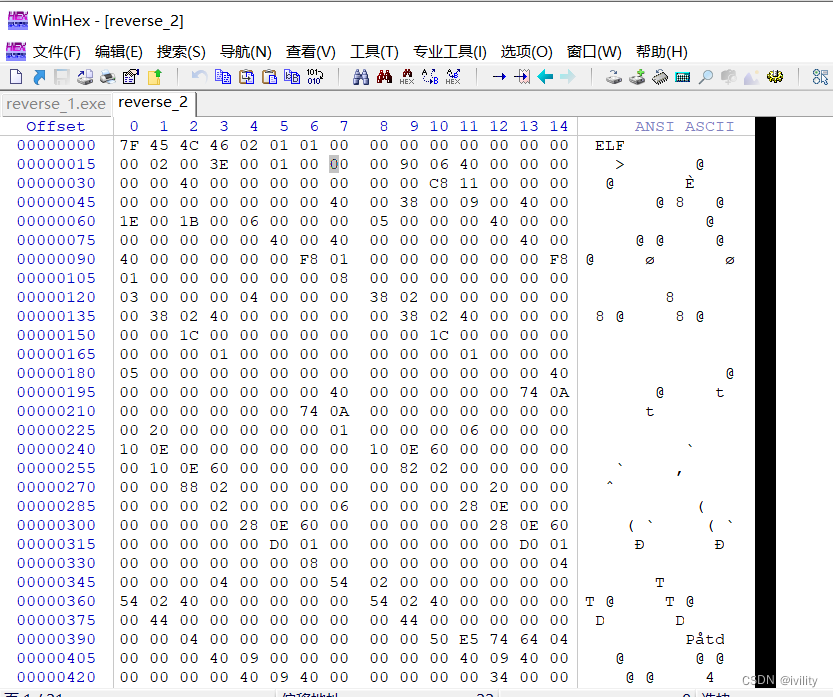Screen dimensions: 833x697
Task: Open the 选项(O) menu
Action: coord(526,52)
